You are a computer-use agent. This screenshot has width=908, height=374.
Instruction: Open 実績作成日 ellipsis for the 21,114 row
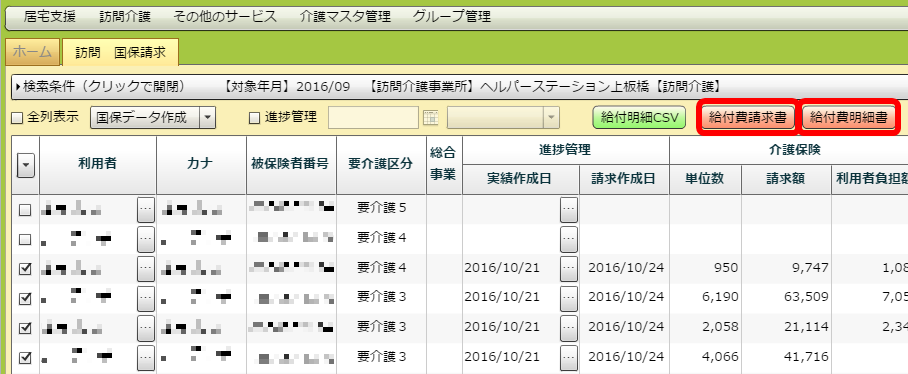pos(569,327)
